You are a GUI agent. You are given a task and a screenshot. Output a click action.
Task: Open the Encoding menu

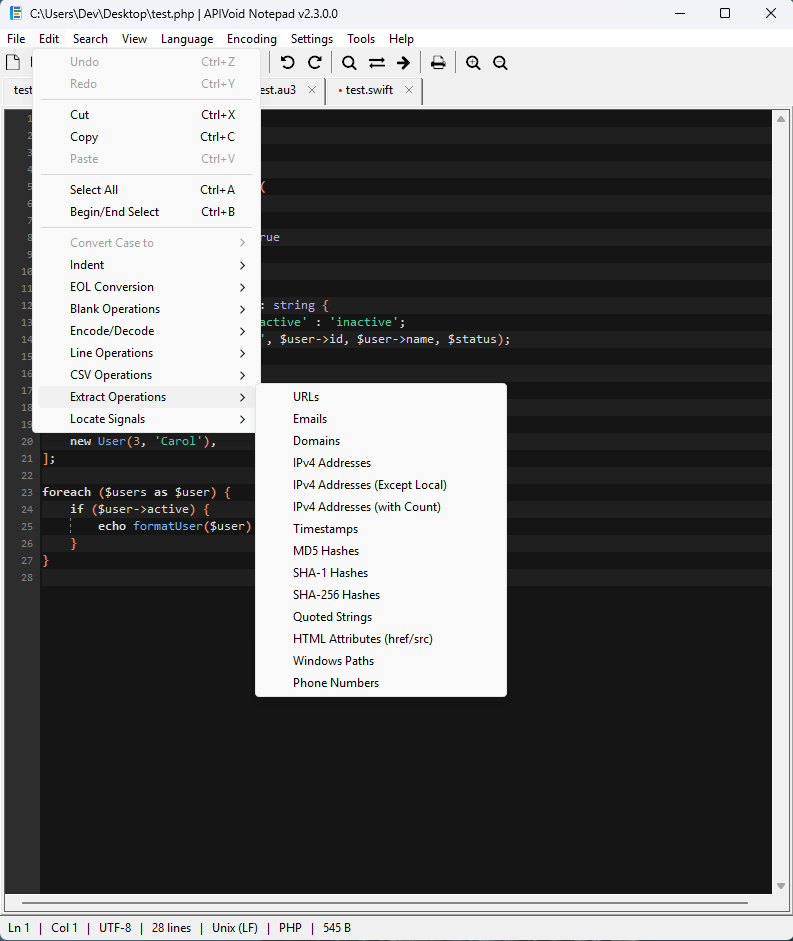pyautogui.click(x=252, y=38)
